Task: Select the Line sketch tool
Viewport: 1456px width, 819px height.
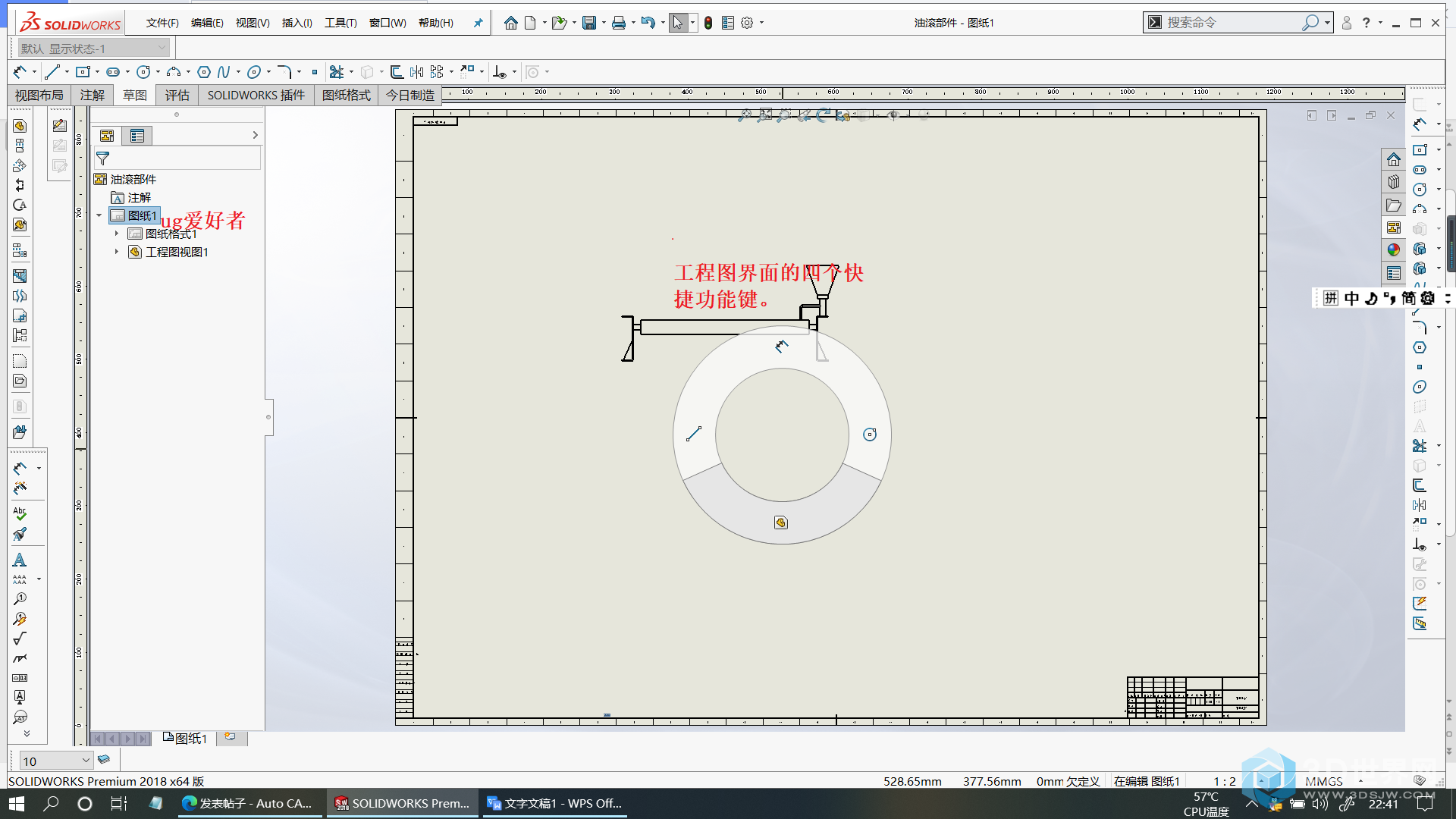Action: click(x=52, y=72)
